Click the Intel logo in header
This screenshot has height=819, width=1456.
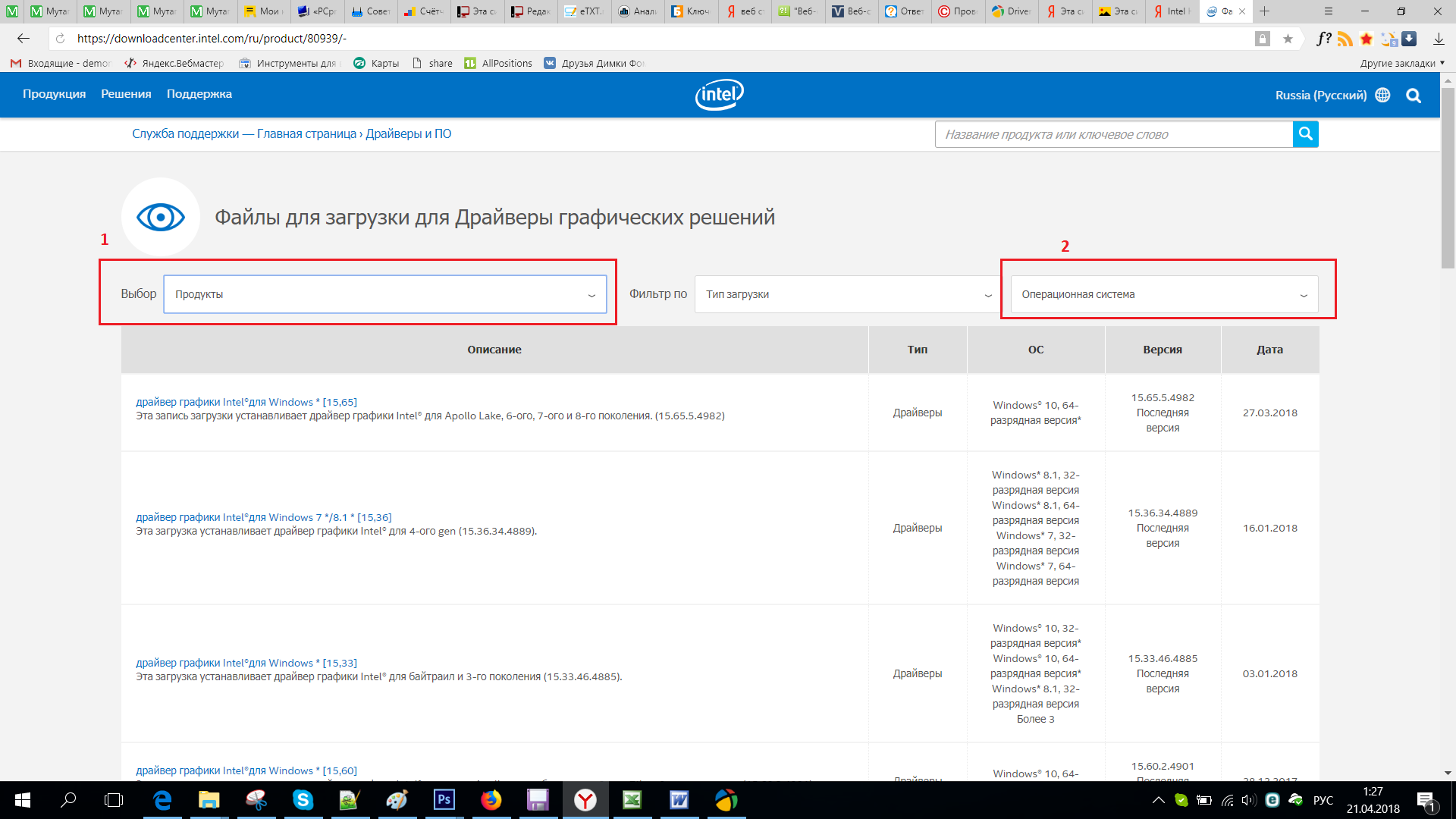(719, 95)
